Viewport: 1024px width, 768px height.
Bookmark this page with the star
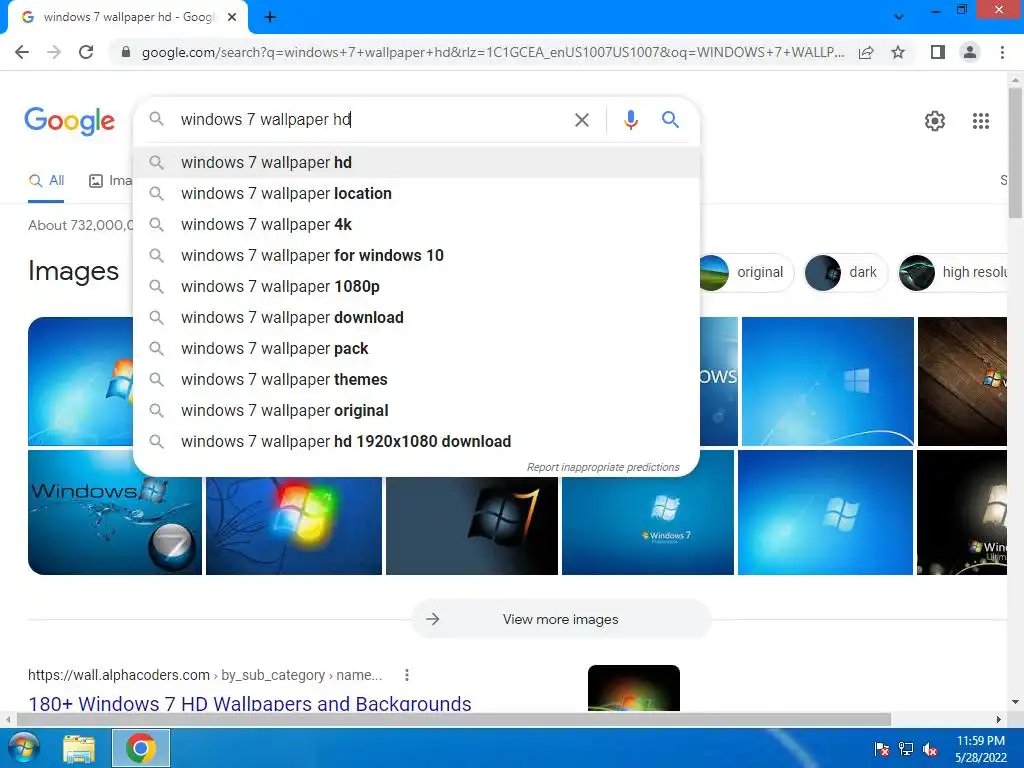pyautogui.click(x=898, y=52)
